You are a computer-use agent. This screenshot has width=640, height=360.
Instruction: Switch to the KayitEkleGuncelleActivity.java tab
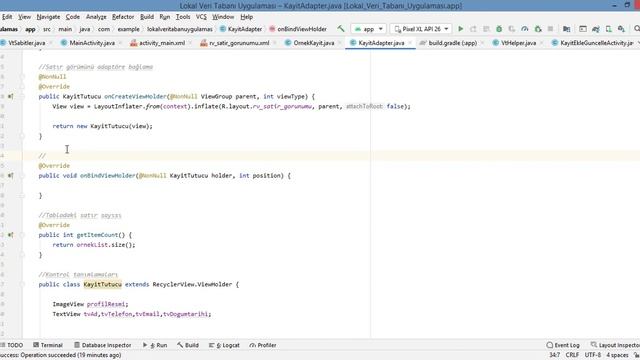click(x=592, y=43)
